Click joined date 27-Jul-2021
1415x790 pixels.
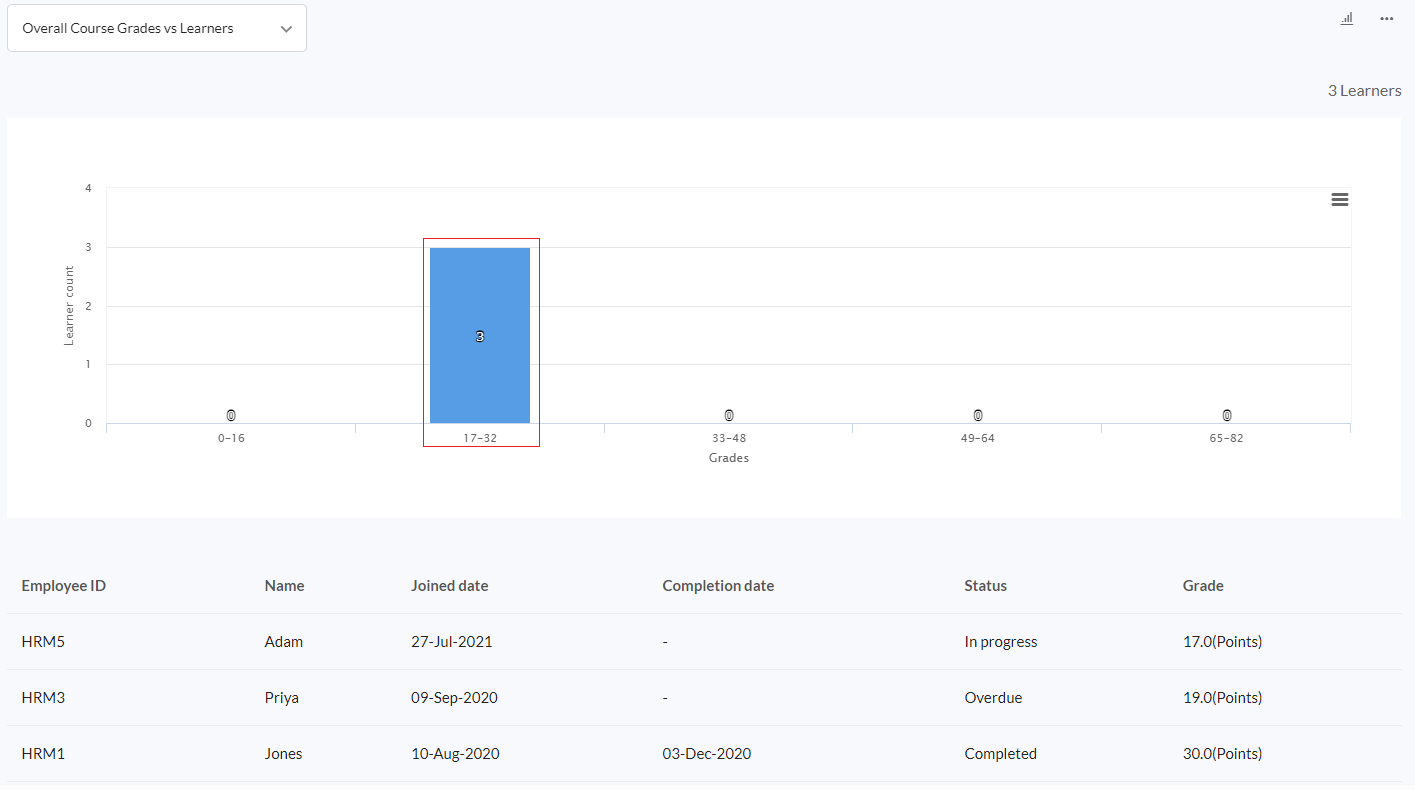click(x=452, y=641)
